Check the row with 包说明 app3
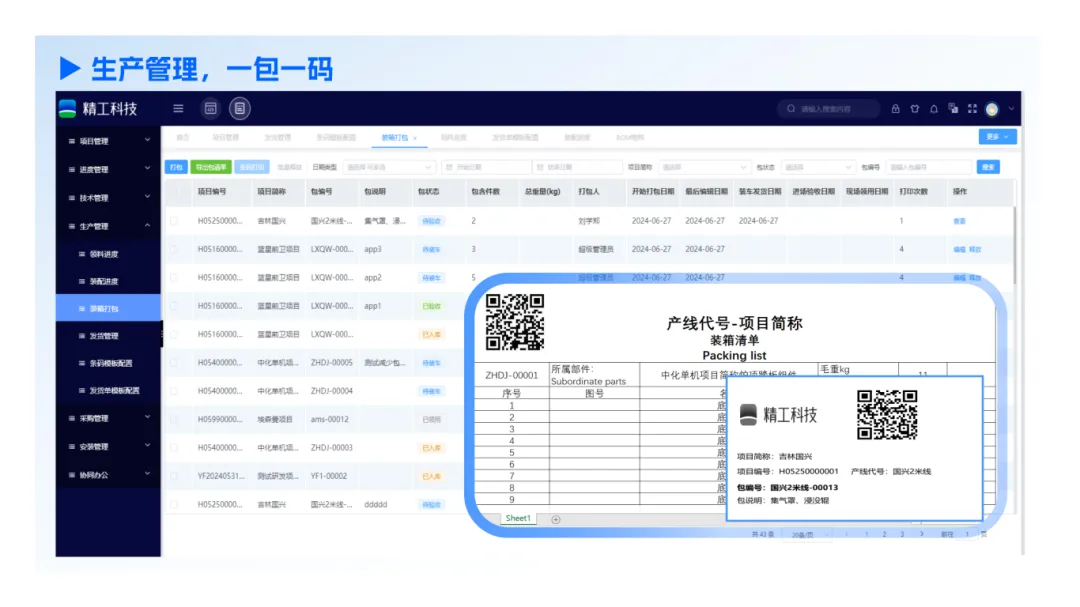This screenshot has width=1080, height=607. (x=174, y=249)
